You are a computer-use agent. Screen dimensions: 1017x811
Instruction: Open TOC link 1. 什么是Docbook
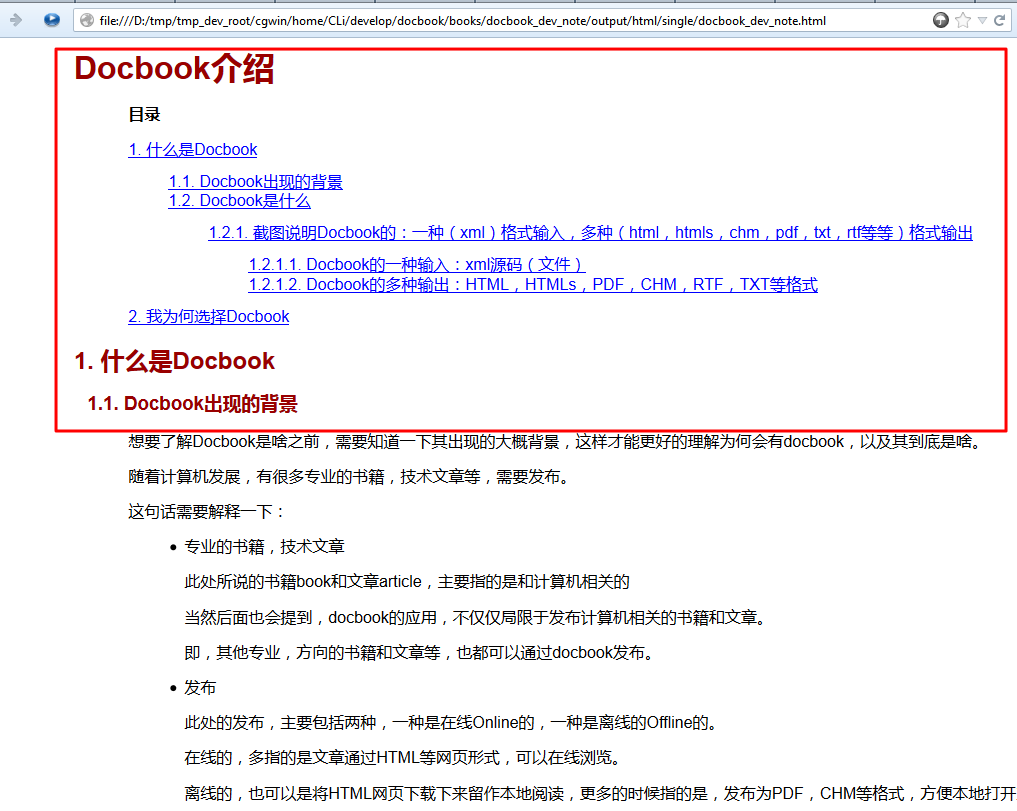tap(193, 150)
